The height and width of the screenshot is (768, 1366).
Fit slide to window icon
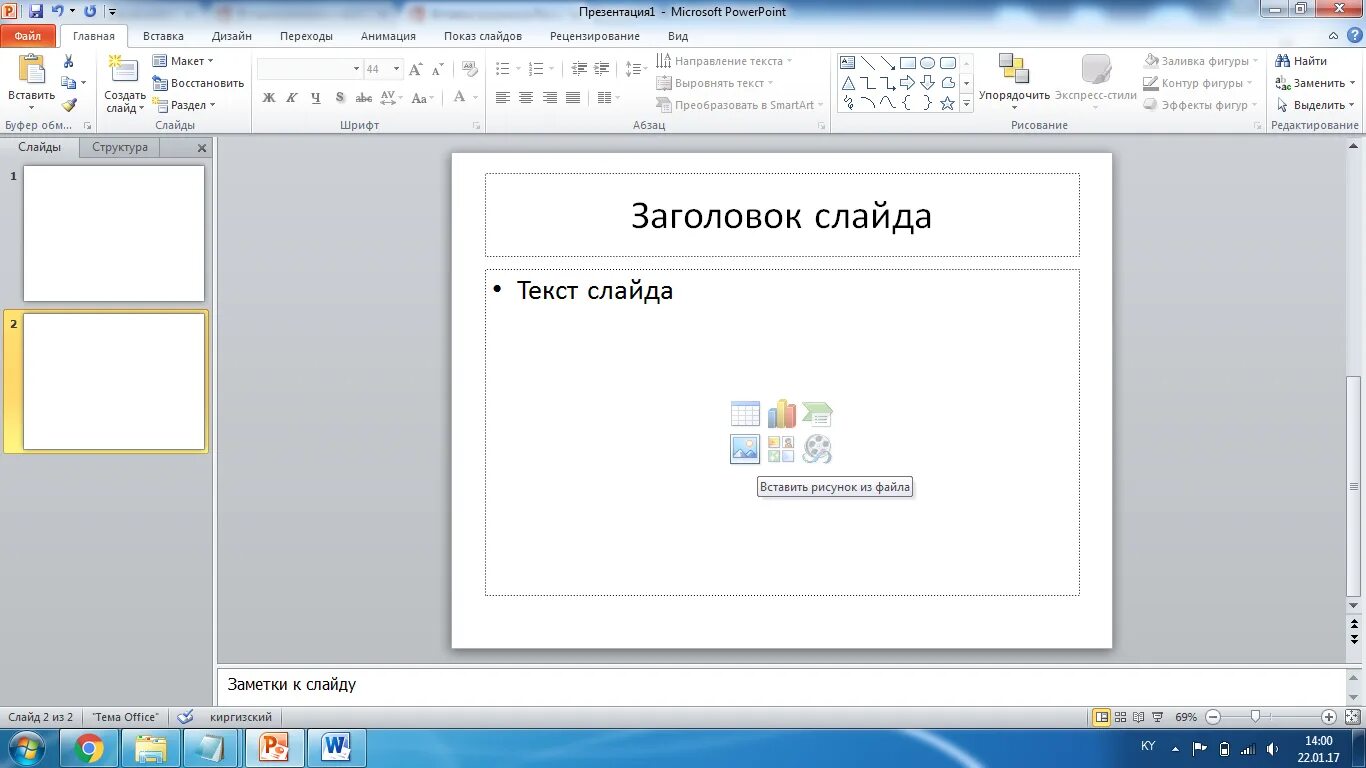(x=1352, y=717)
